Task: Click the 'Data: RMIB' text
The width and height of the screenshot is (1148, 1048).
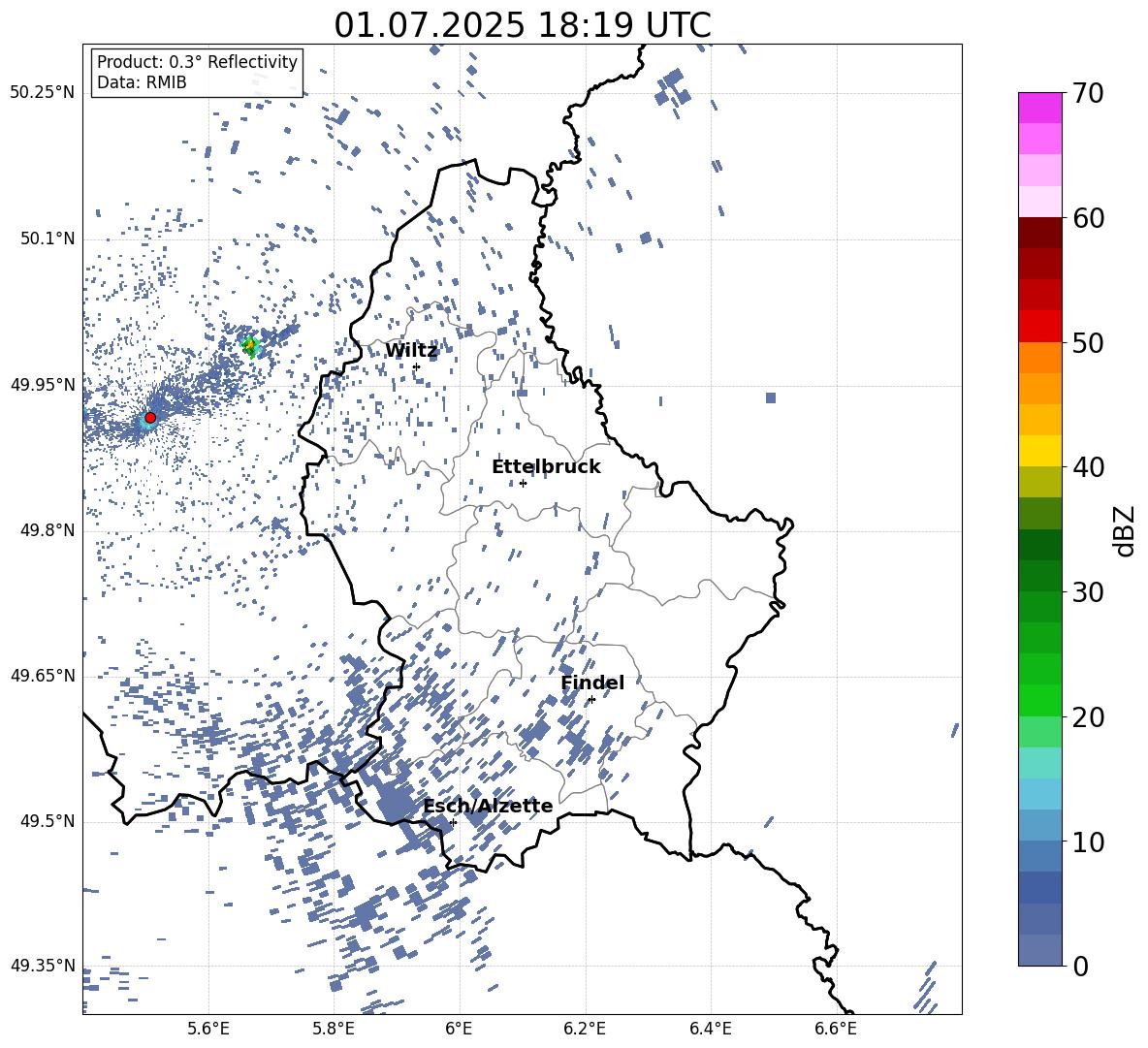Action: pos(142,82)
